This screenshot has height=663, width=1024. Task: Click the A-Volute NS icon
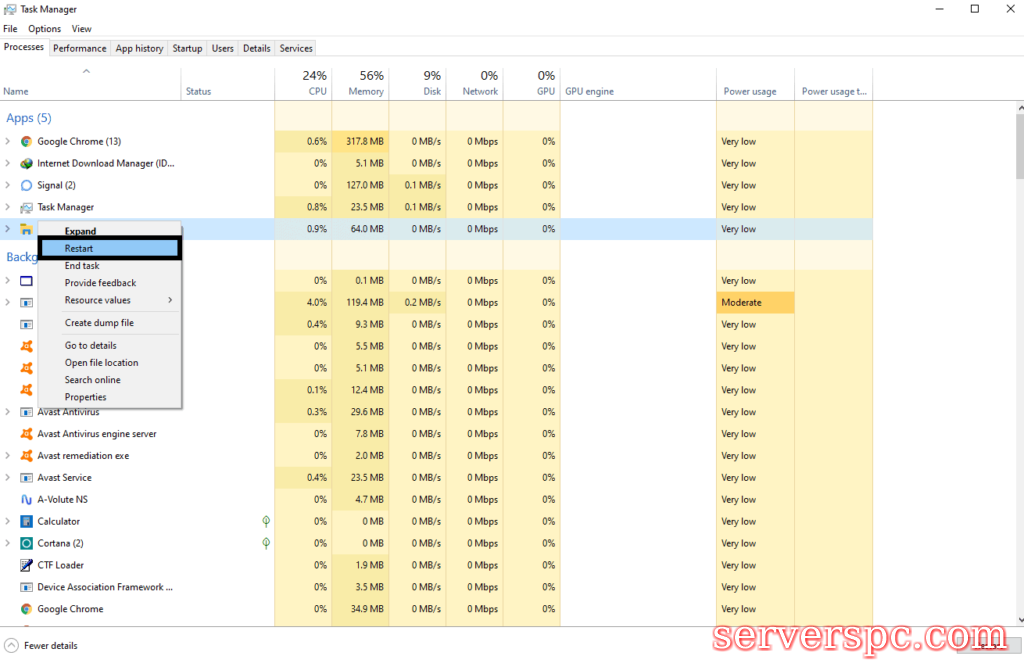click(27, 499)
